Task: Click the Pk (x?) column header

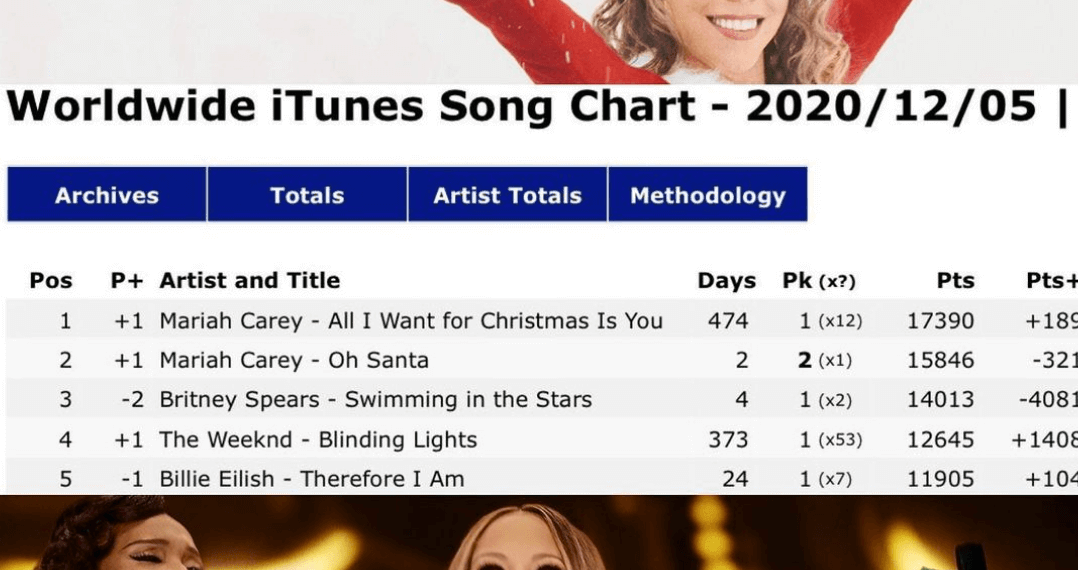Action: [819, 281]
